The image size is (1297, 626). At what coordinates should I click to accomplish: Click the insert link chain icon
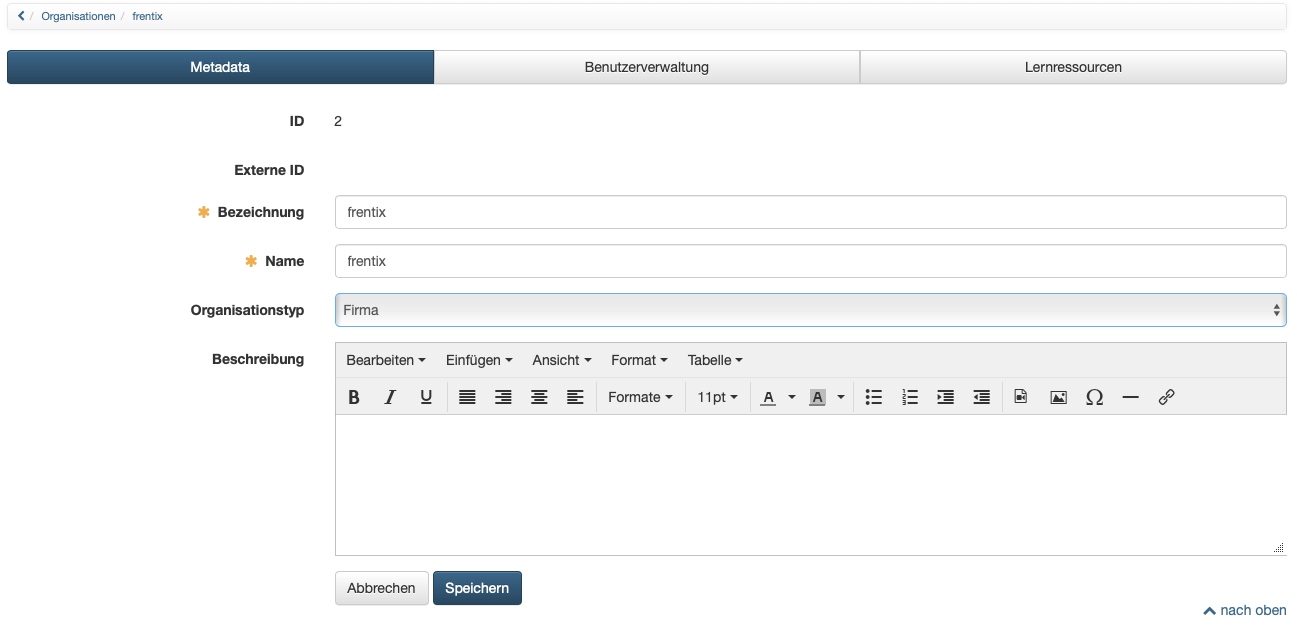1166,397
